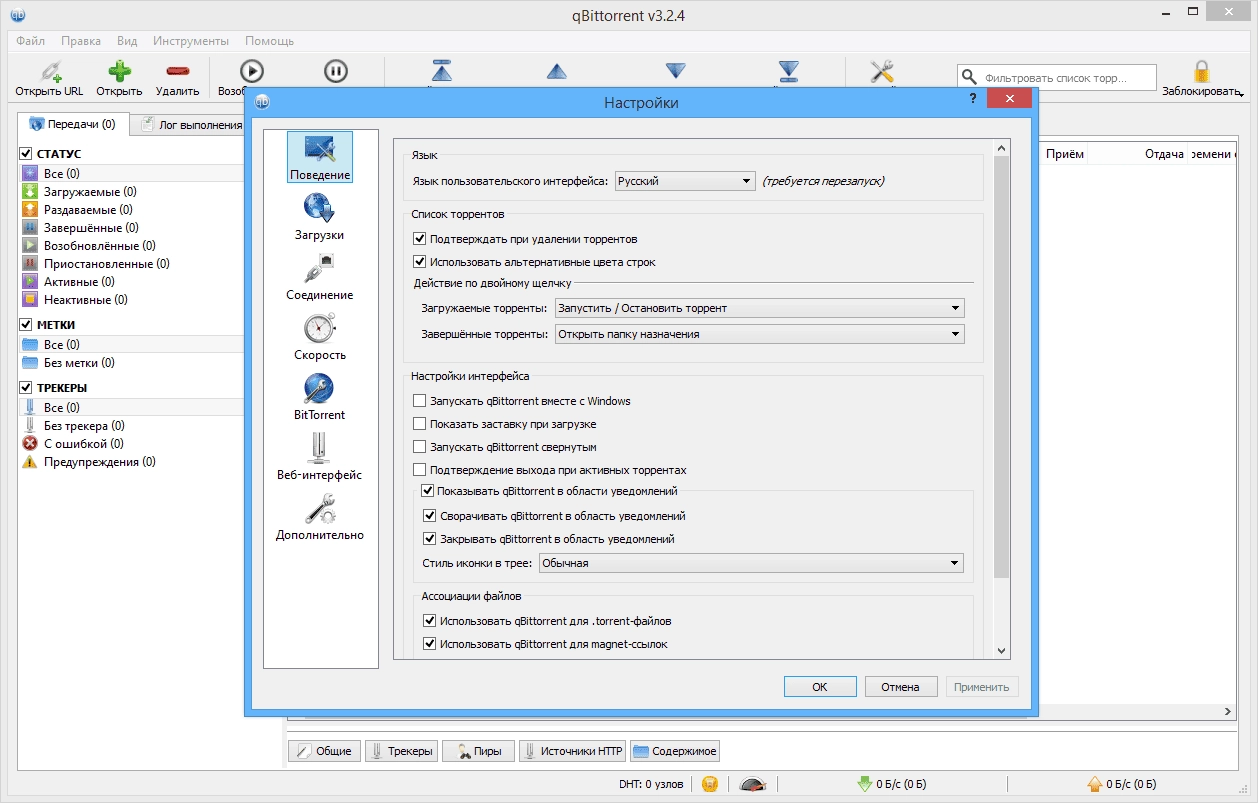The width and height of the screenshot is (1258, 803).
Task: Toggle Использовать альтернативные цвета строк checkbox
Action: tap(419, 262)
